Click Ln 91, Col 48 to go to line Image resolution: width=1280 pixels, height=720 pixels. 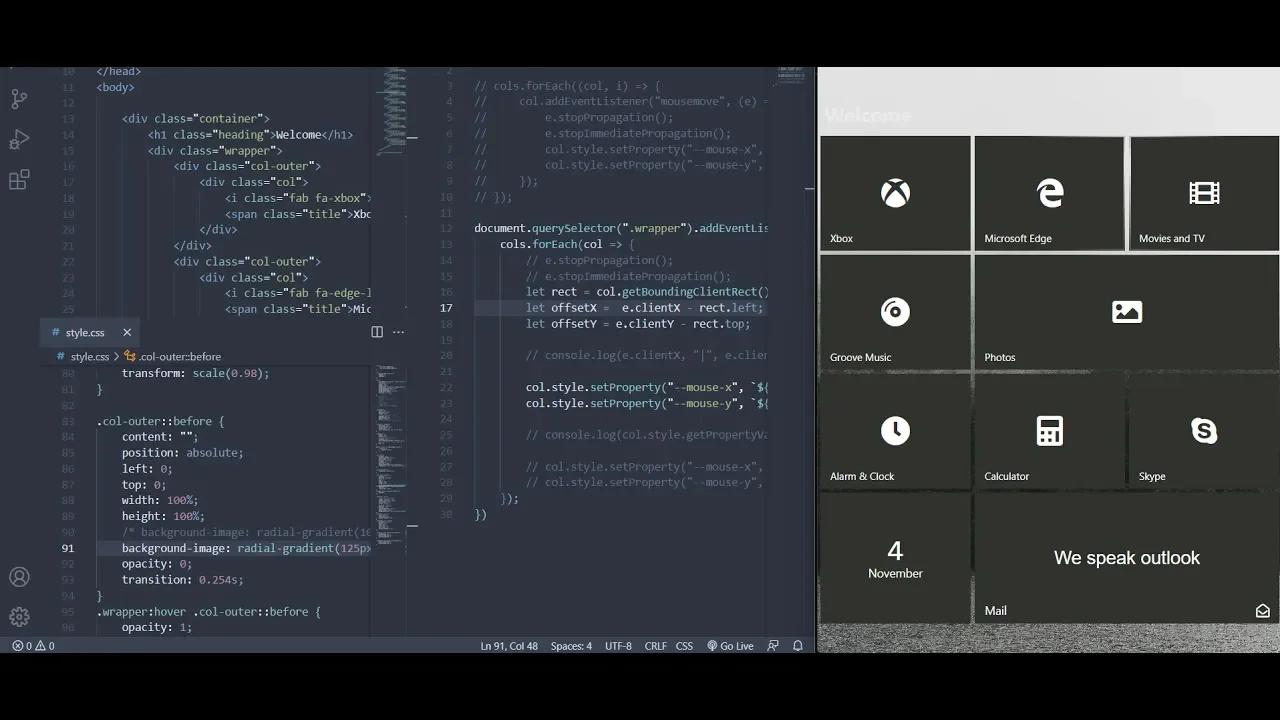click(510, 645)
